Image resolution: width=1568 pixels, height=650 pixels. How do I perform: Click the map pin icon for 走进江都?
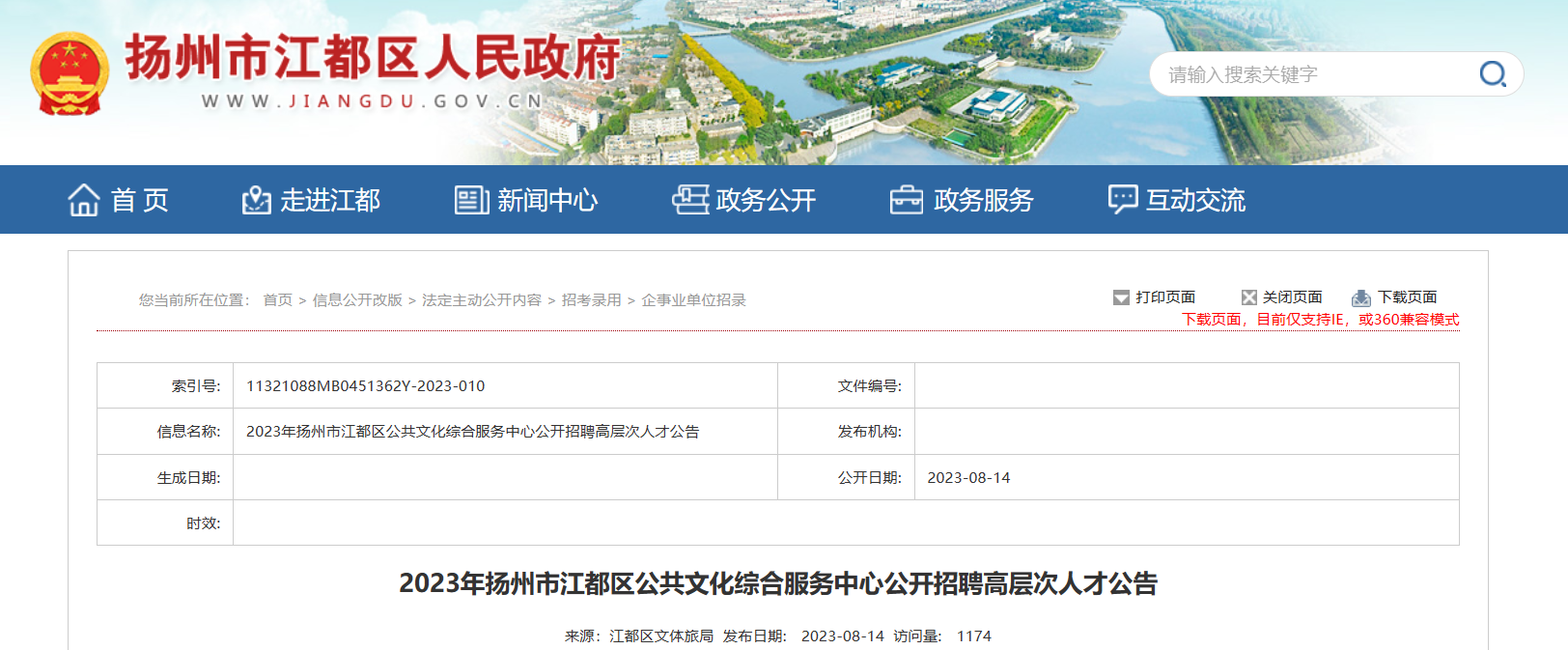click(x=256, y=200)
